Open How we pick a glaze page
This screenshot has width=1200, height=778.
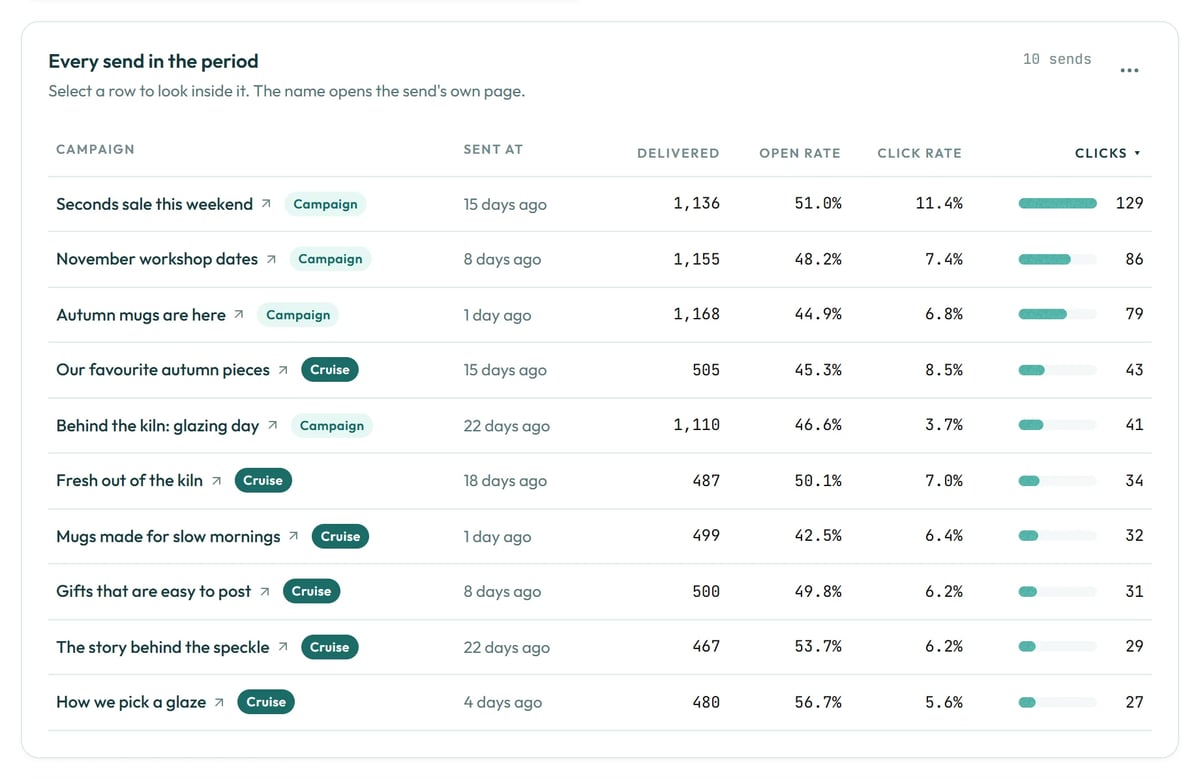(131, 702)
